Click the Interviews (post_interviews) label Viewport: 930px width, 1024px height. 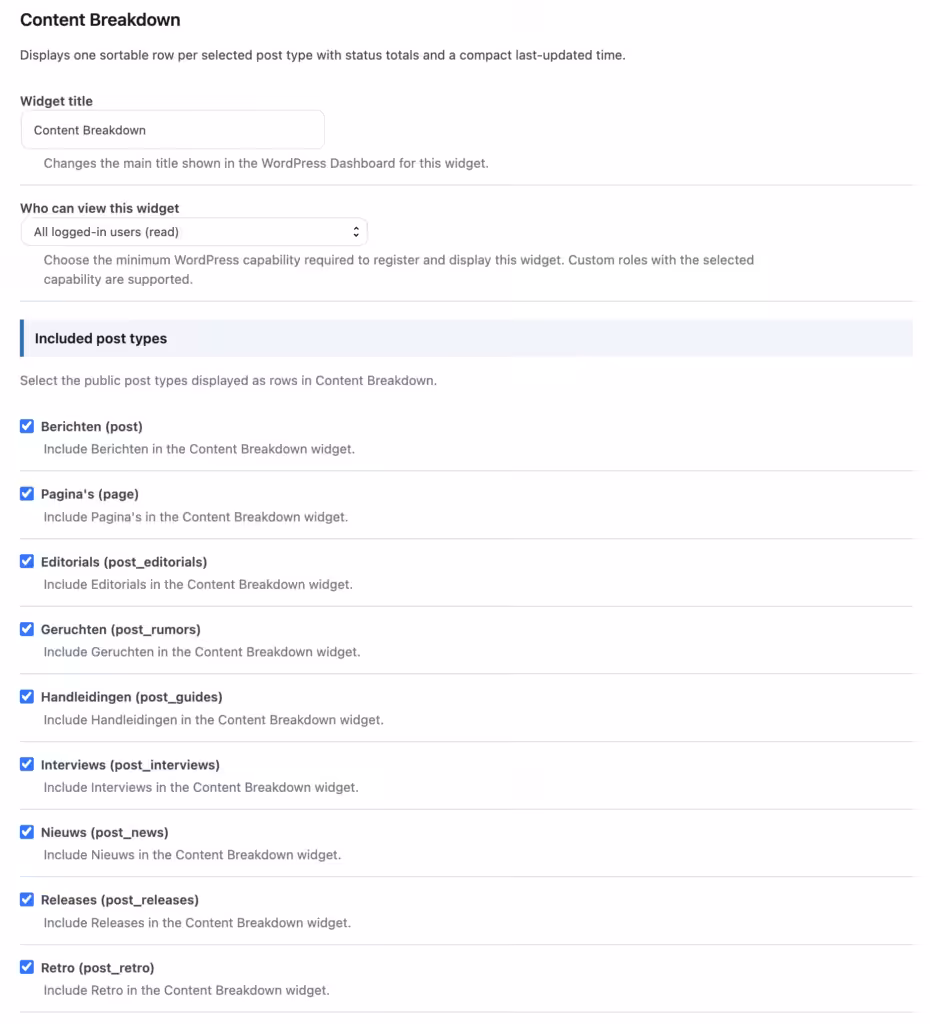[130, 765]
